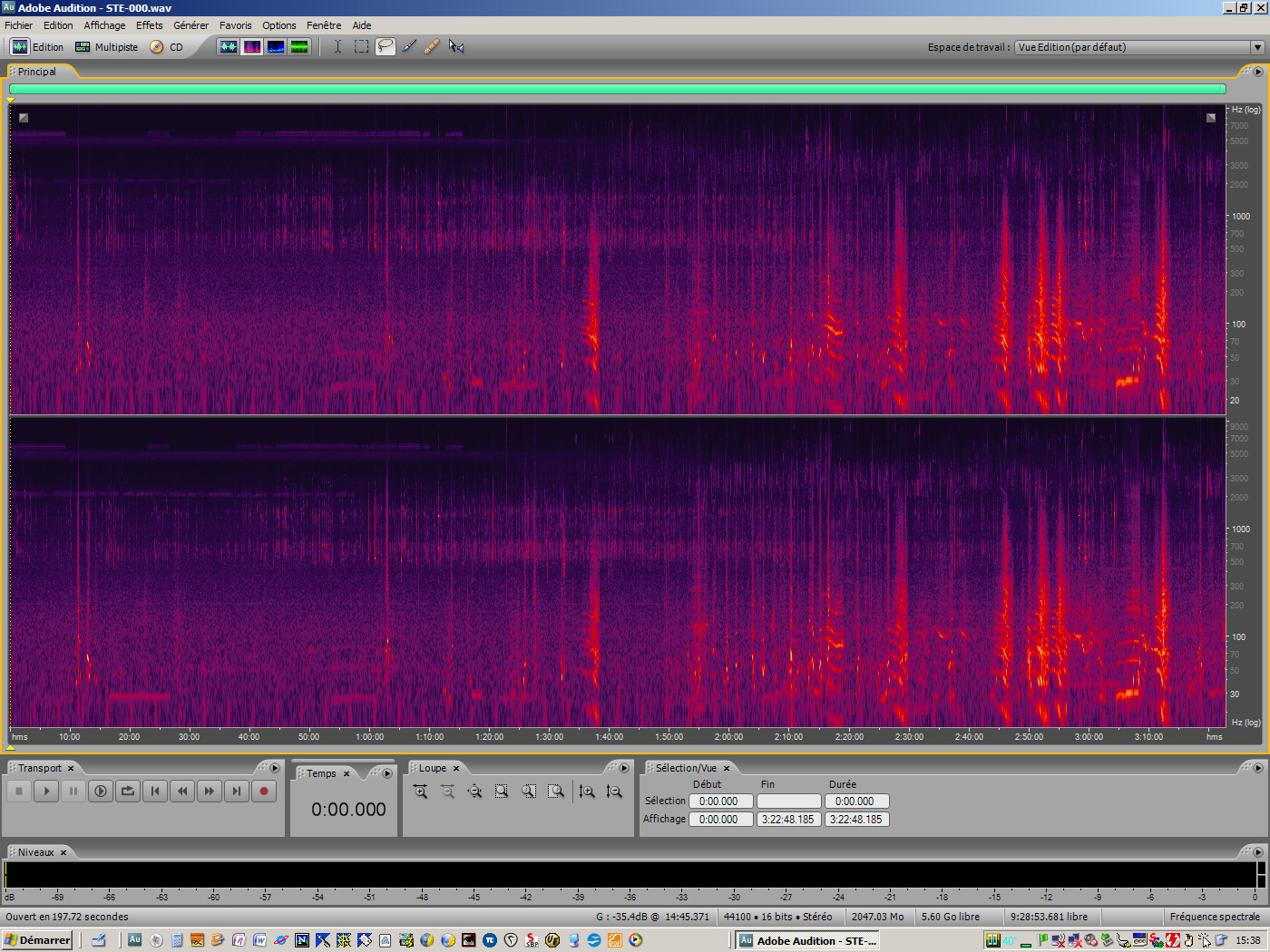
Task: Zoom in vertically using the Loupe panel
Action: click(x=586, y=791)
